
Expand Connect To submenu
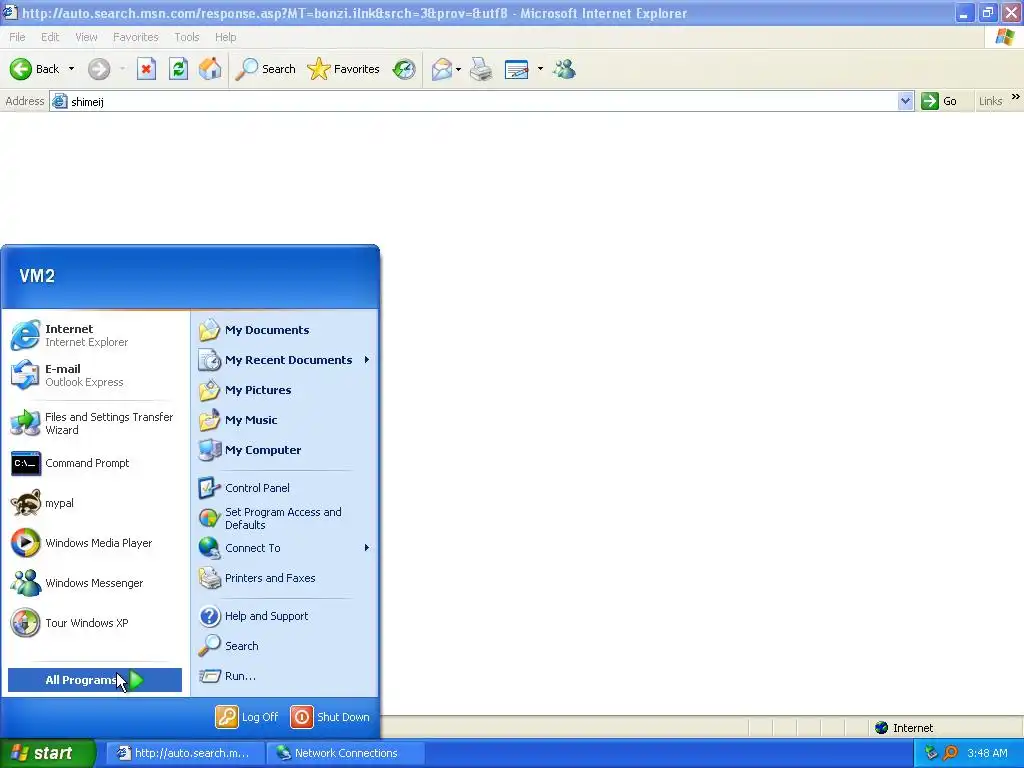coord(285,548)
